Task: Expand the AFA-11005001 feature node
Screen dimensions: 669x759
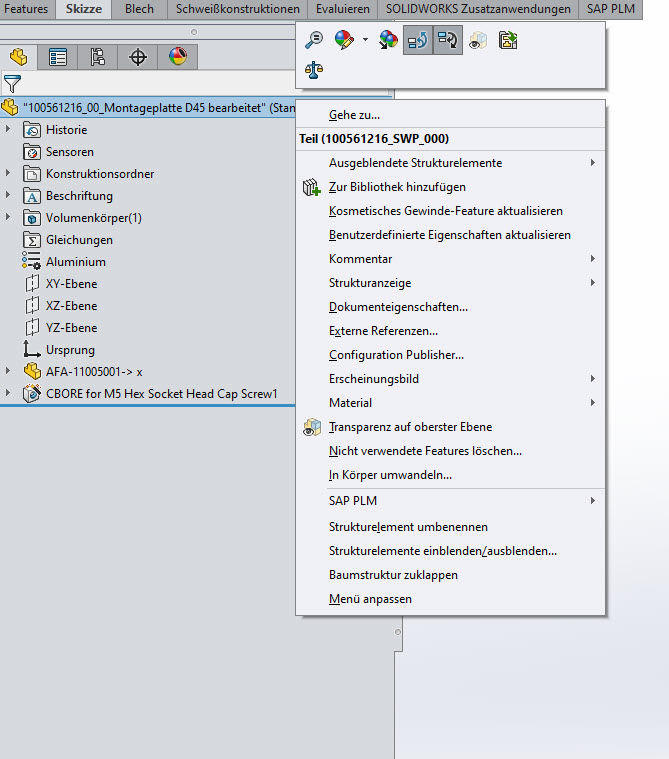Action: click(8, 371)
